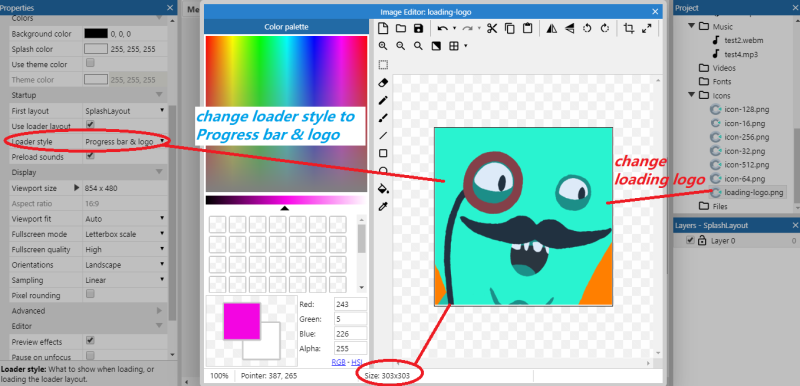Toggle Use theme color checkbox

click(x=90, y=63)
